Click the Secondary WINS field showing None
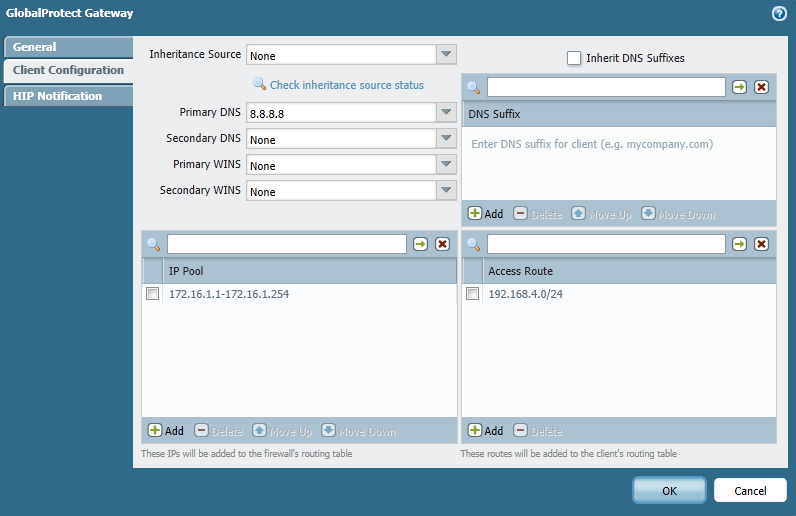This screenshot has width=796, height=516. (341, 190)
